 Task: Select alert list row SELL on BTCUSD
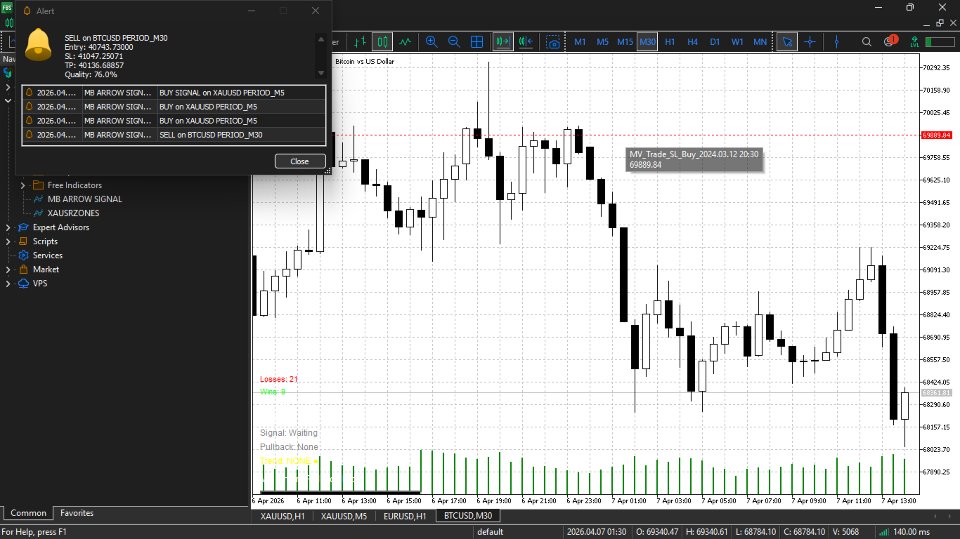(174, 135)
